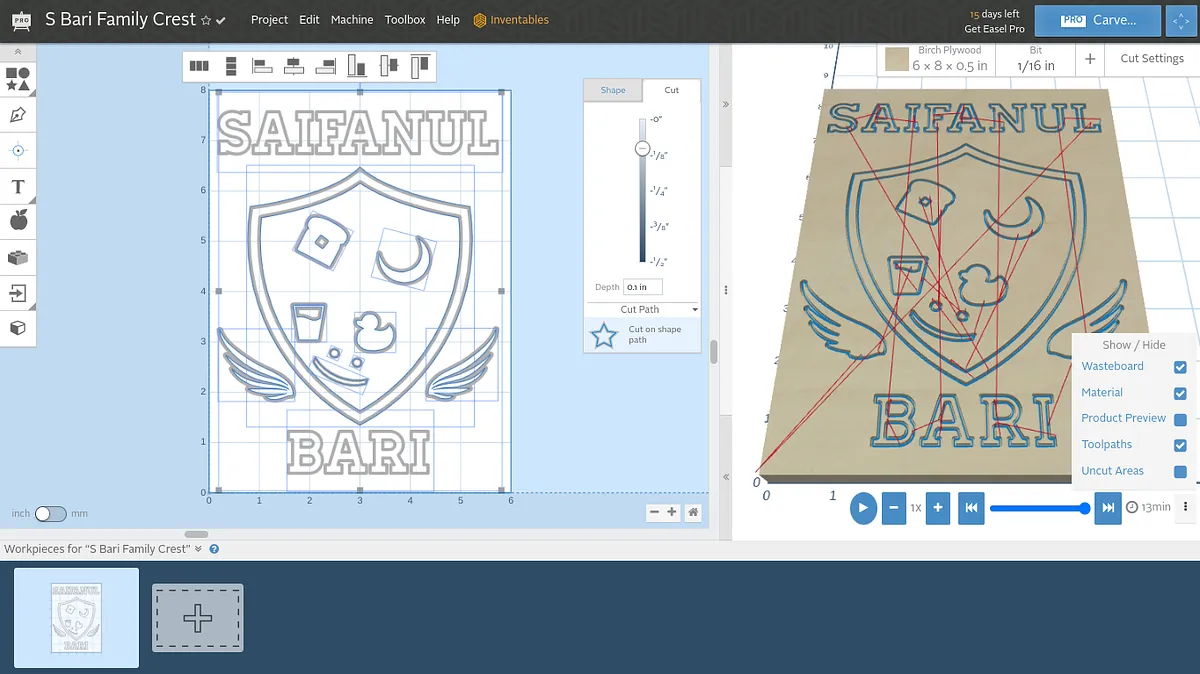Click the cut depth slider handle
Screen dimensions: 1200x674
(643, 148)
